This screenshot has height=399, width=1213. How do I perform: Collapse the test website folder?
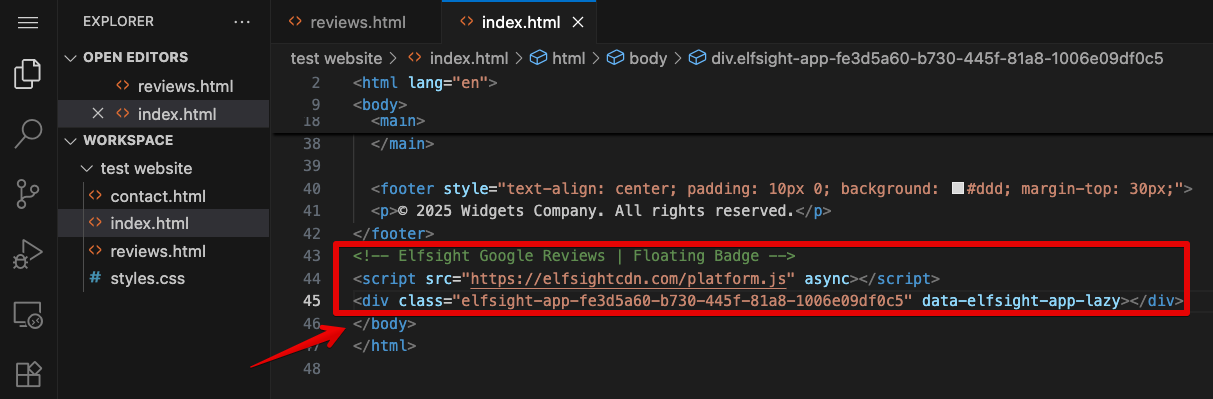[88, 168]
